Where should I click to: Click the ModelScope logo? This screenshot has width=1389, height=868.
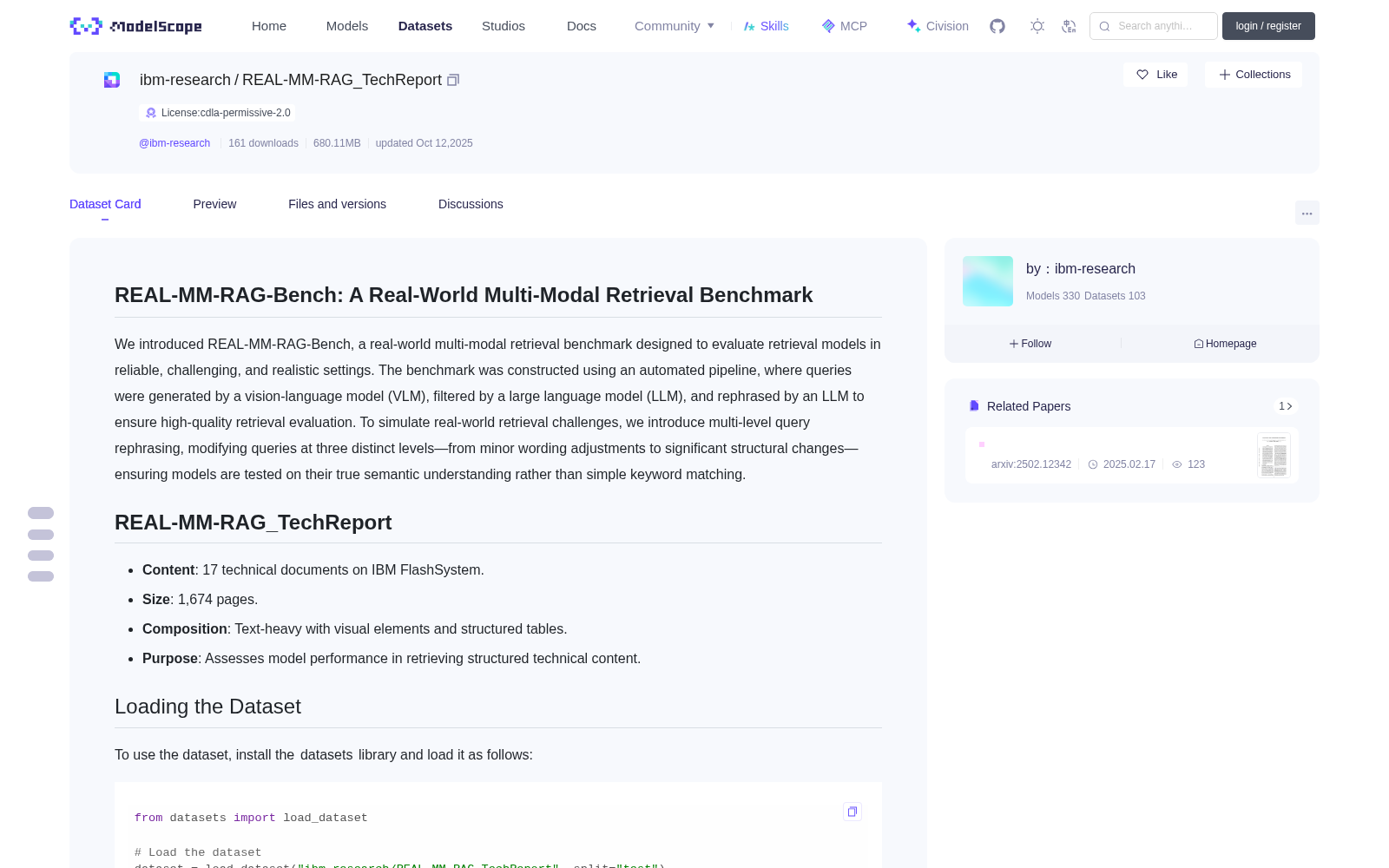tap(136, 26)
